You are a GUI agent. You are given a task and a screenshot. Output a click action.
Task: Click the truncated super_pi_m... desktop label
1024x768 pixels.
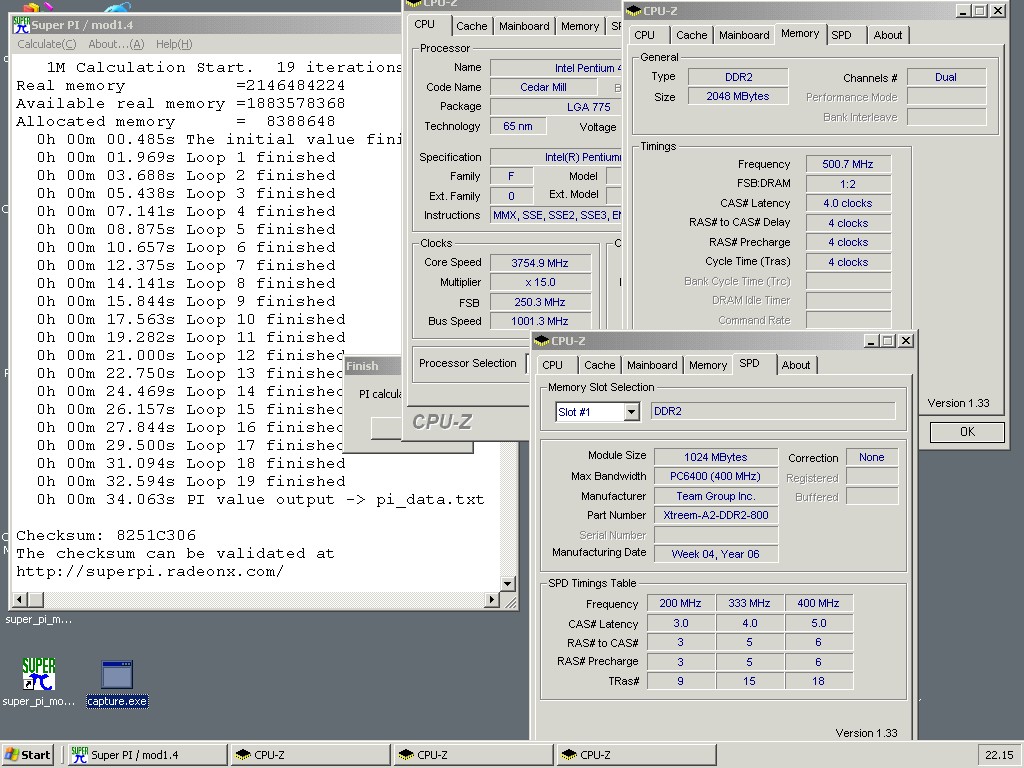[x=39, y=620]
